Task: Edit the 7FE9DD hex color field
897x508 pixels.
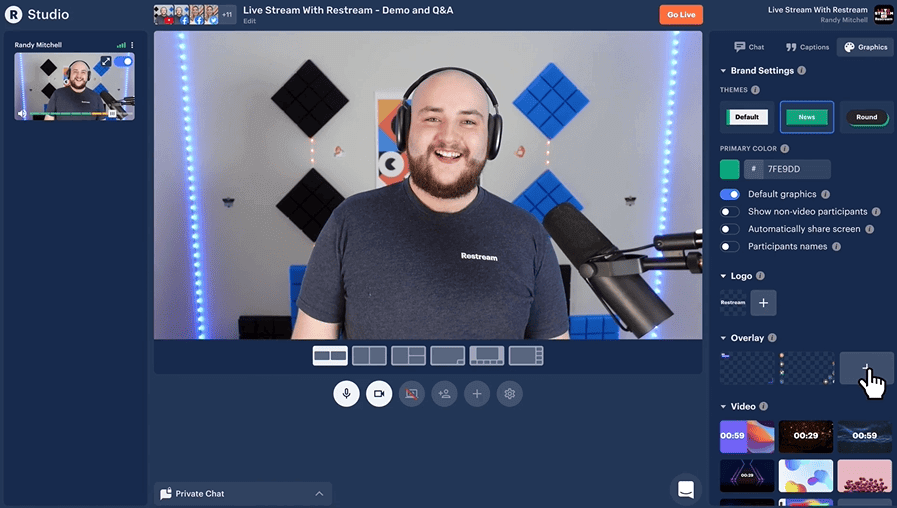Action: 787,169
